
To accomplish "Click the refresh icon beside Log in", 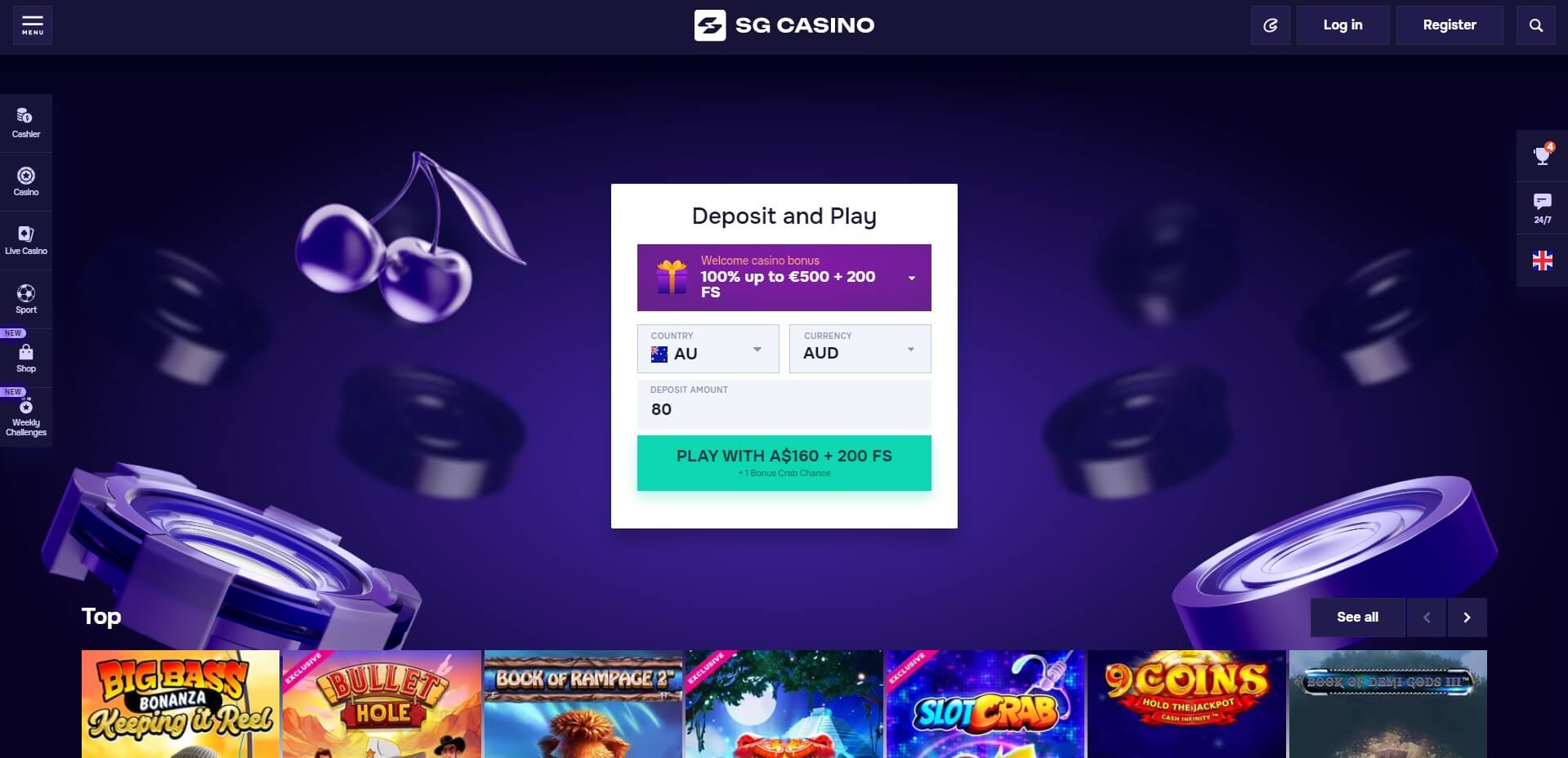I will pyautogui.click(x=1271, y=25).
